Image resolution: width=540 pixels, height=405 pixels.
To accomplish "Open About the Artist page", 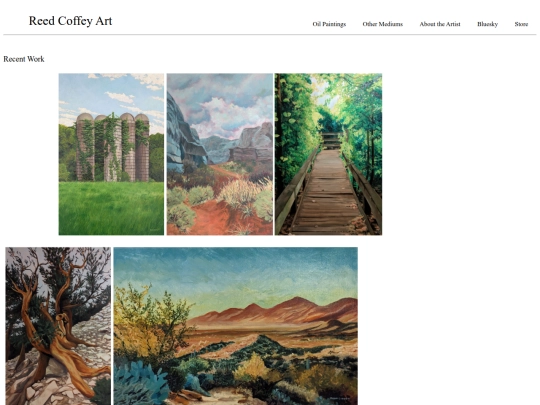I will click(x=440, y=24).
